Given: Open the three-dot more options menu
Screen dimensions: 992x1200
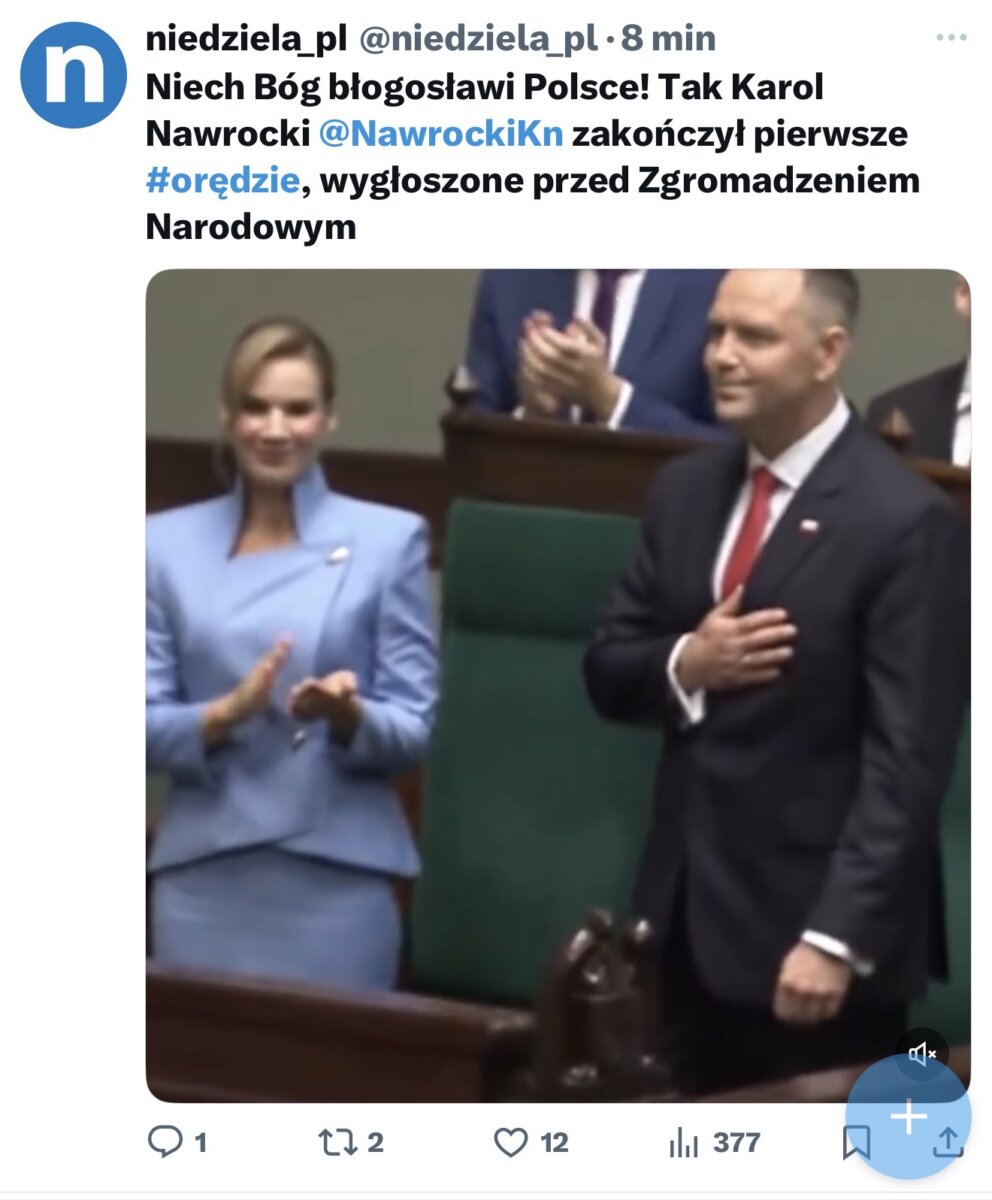Looking at the screenshot, I should [x=952, y=38].
